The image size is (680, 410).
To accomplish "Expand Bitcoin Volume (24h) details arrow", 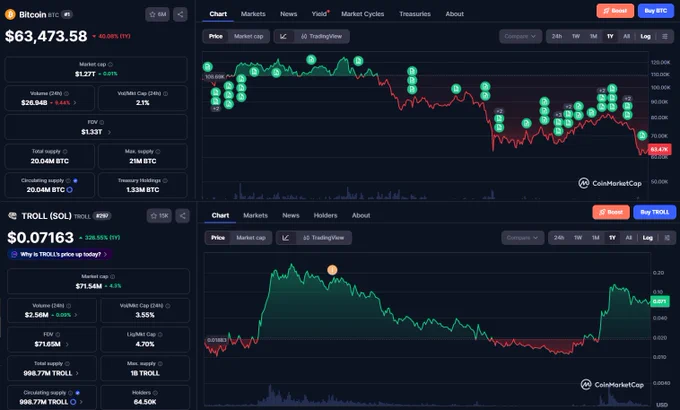I will tap(75, 103).
